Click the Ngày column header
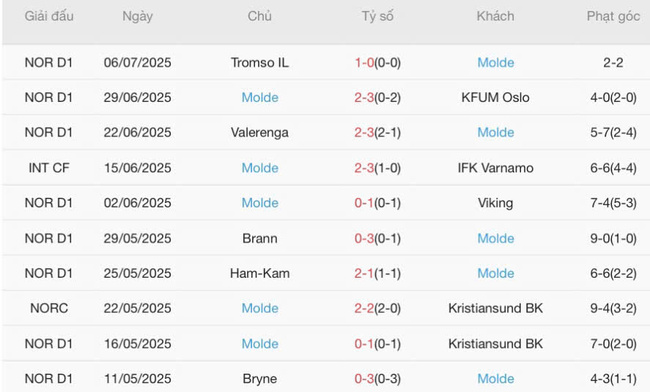The width and height of the screenshot is (650, 392). point(138,16)
